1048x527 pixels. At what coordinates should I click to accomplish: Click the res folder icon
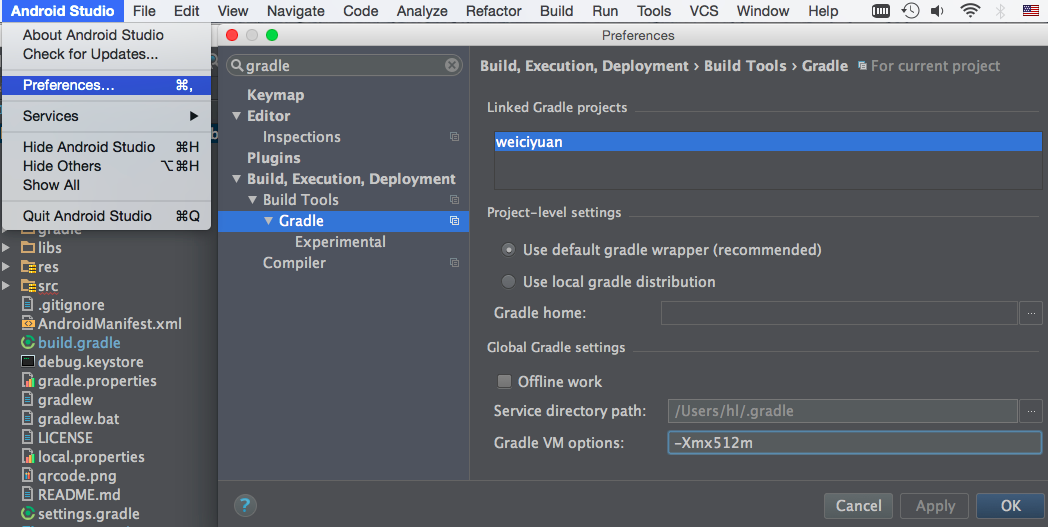coord(28,267)
